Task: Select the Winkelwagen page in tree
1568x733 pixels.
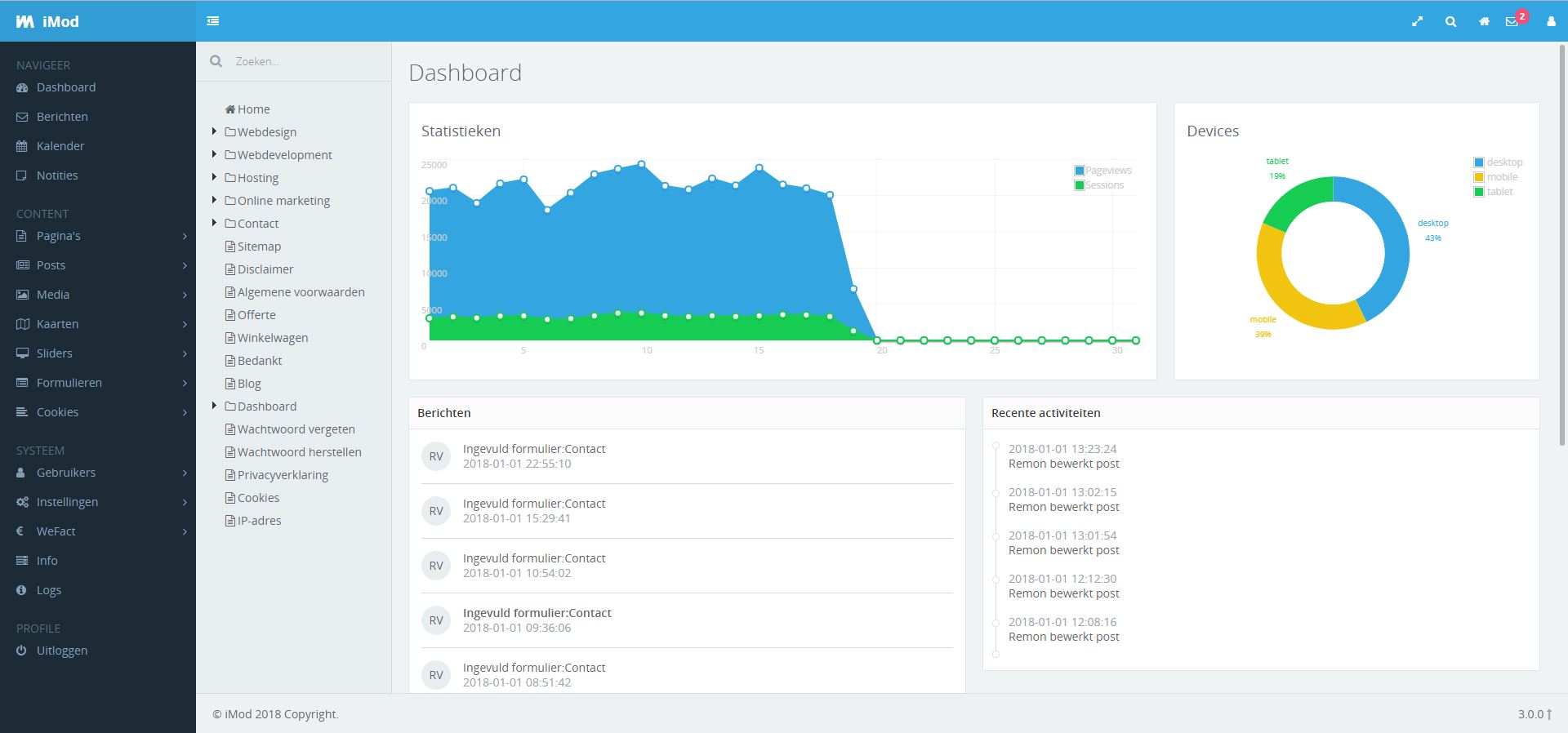Action: click(267, 338)
